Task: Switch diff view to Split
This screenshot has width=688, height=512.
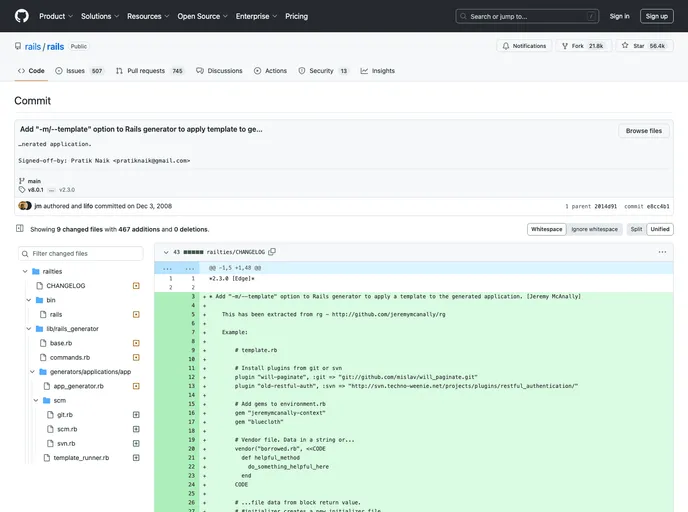Action: pyautogui.click(x=636, y=229)
